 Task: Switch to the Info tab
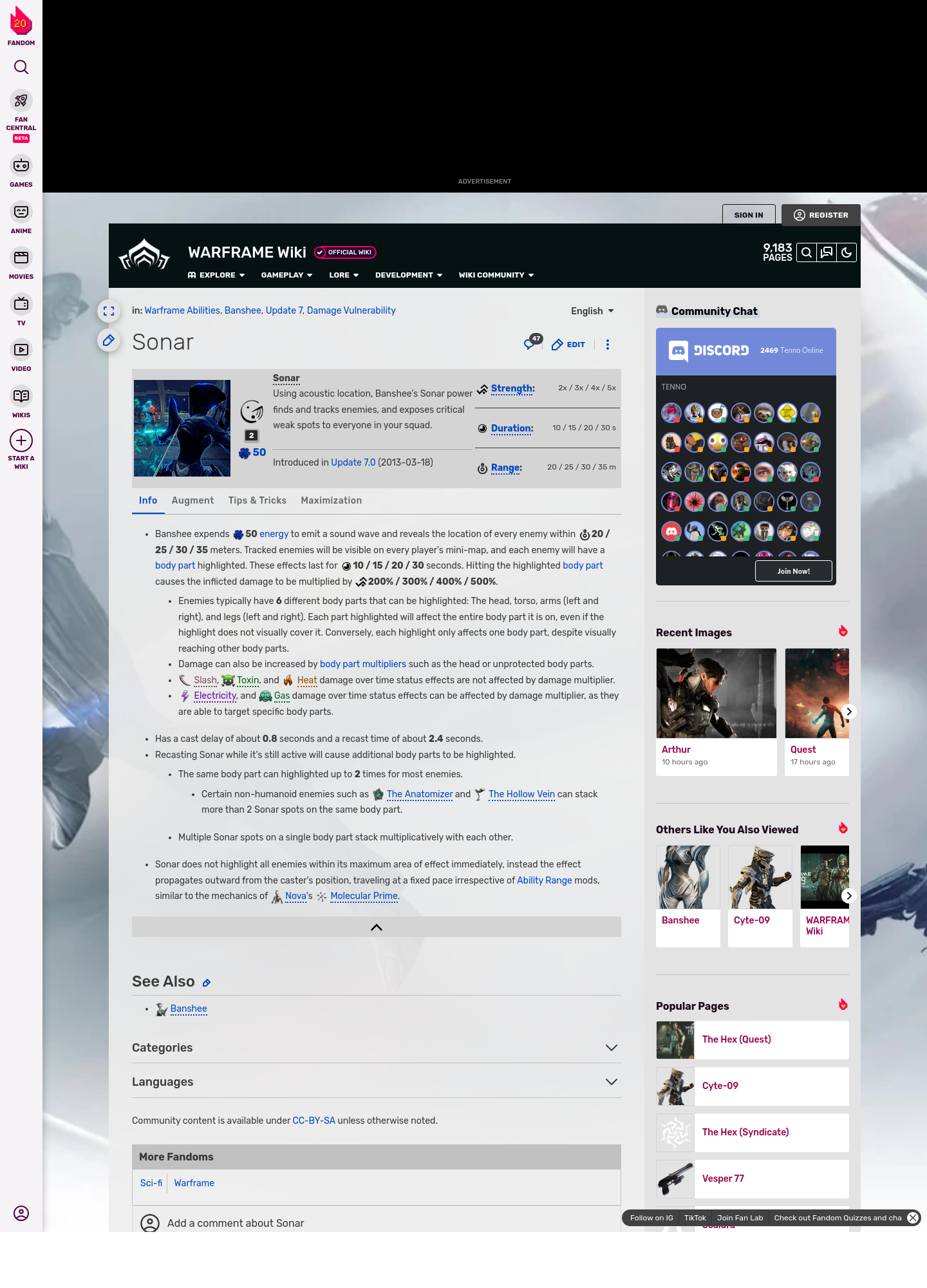148,500
